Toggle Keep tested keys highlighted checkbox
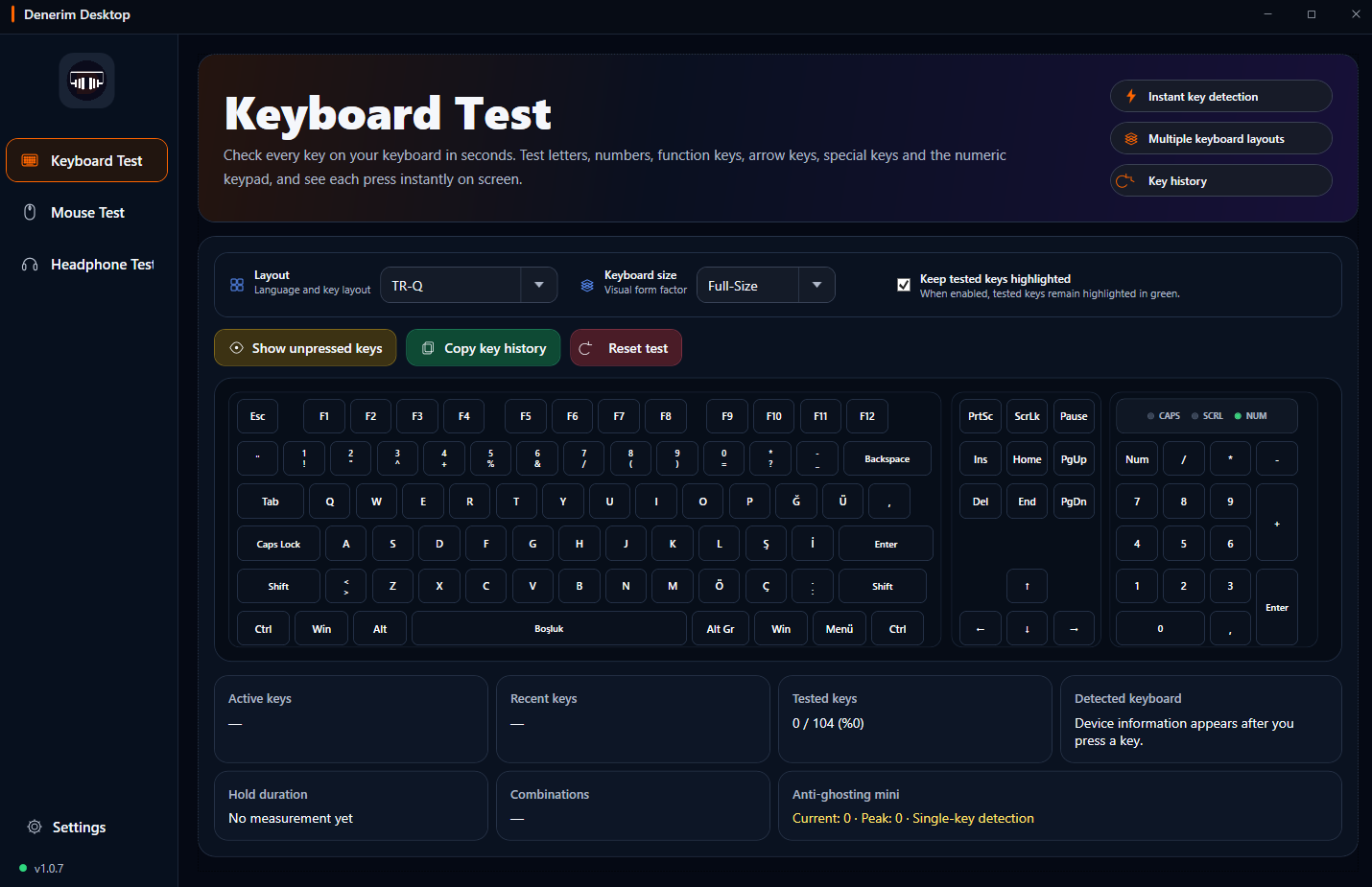Image resolution: width=1372 pixels, height=887 pixels. tap(903, 285)
